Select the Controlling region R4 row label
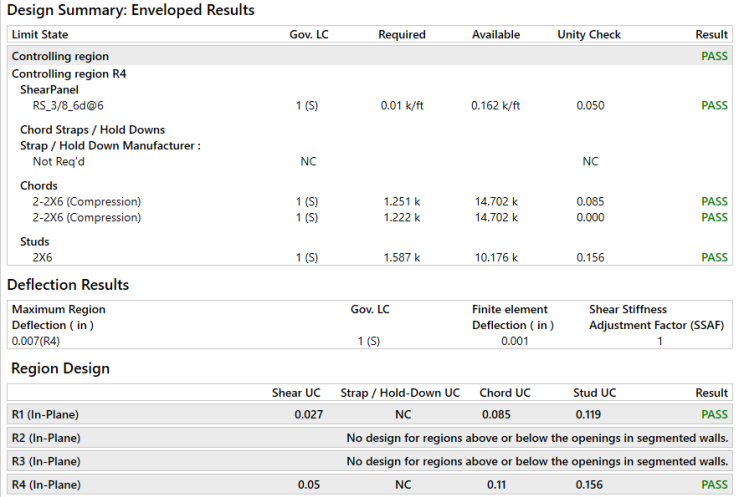This screenshot has height=497, width=739. [x=69, y=74]
